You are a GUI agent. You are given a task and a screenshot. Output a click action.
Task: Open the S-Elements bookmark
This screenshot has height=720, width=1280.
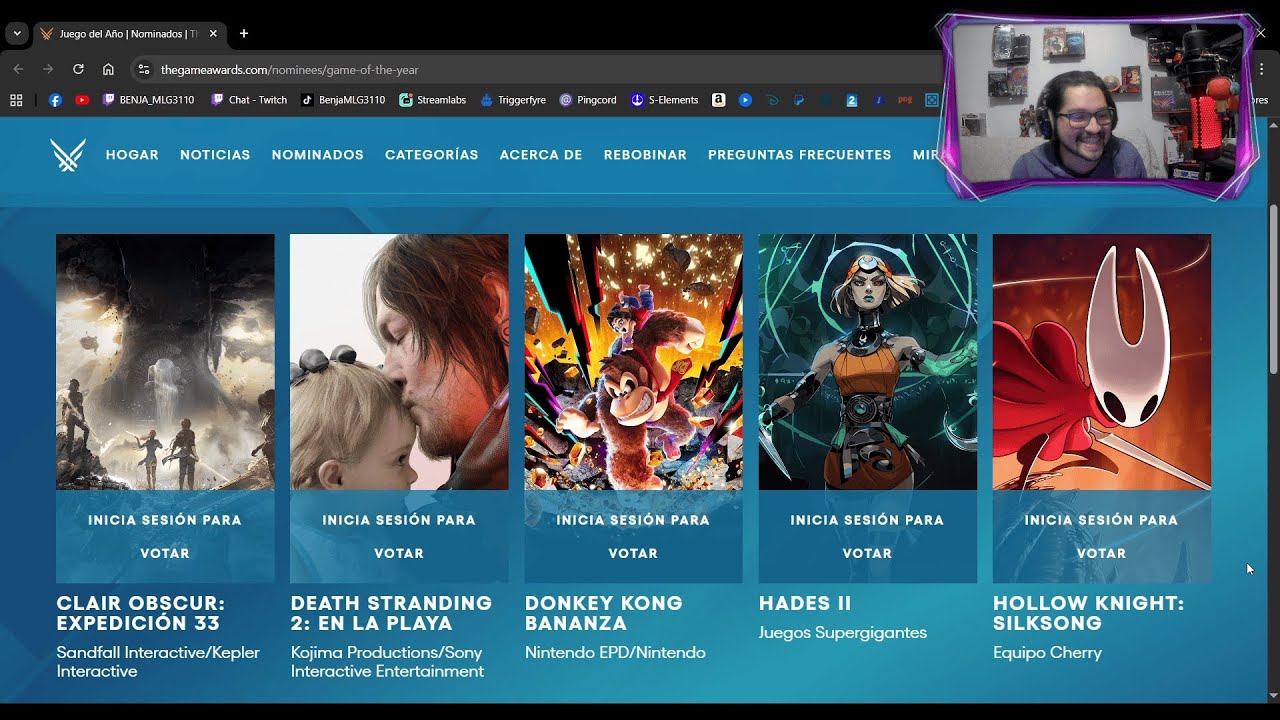tap(664, 100)
